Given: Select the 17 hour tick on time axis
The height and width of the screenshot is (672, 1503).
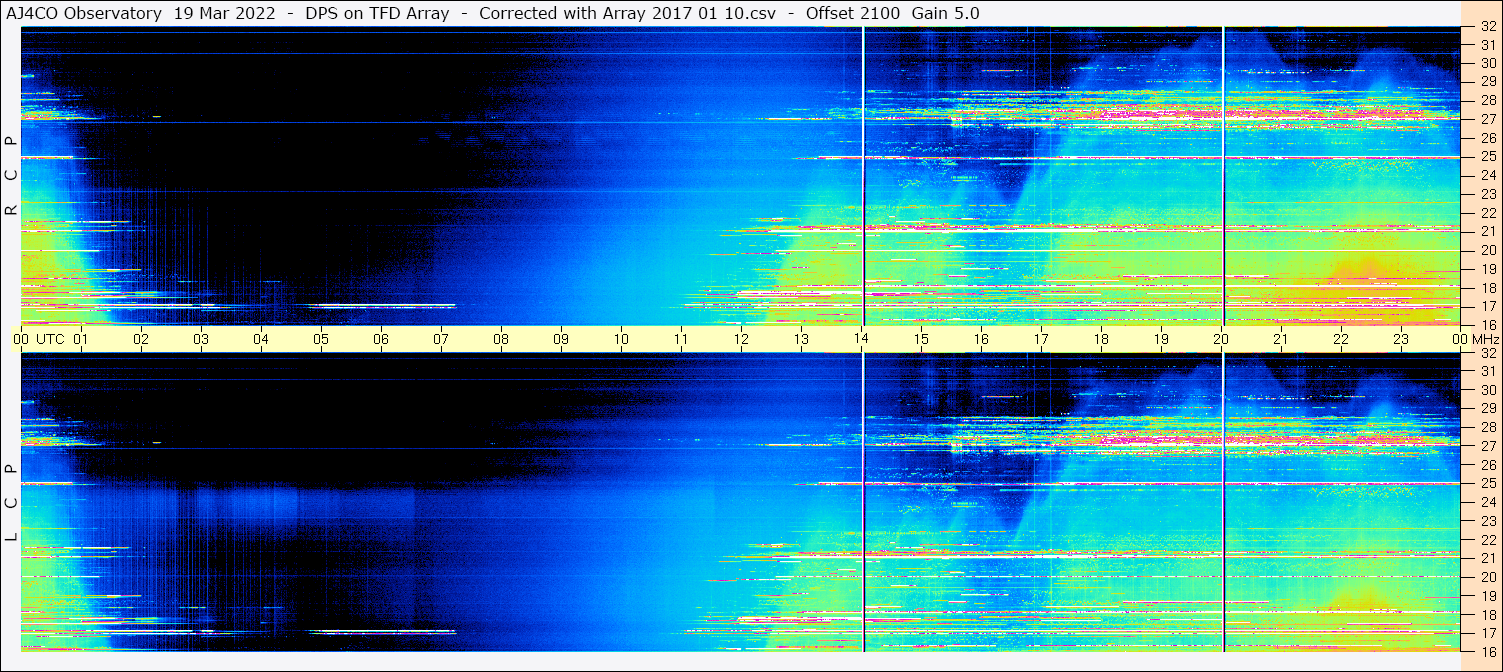Looking at the screenshot, I should tap(1041, 339).
